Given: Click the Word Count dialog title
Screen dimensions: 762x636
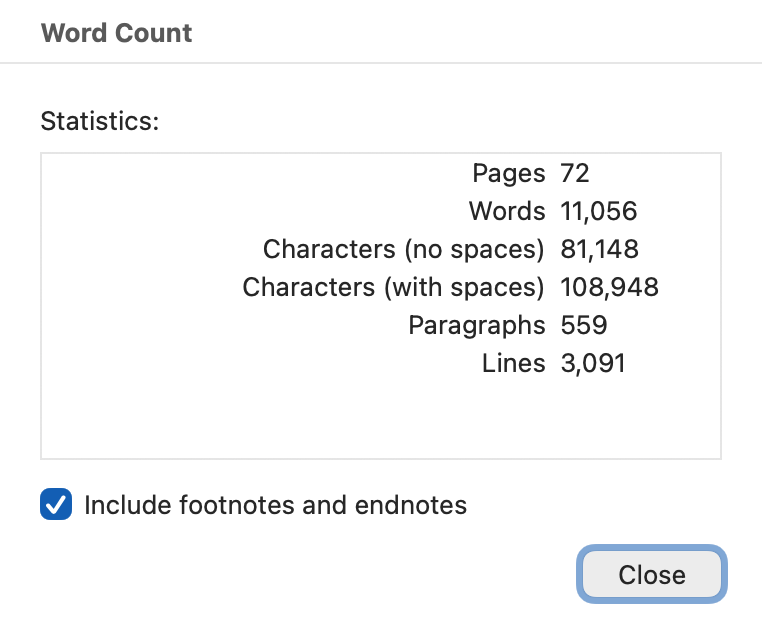Looking at the screenshot, I should [116, 33].
